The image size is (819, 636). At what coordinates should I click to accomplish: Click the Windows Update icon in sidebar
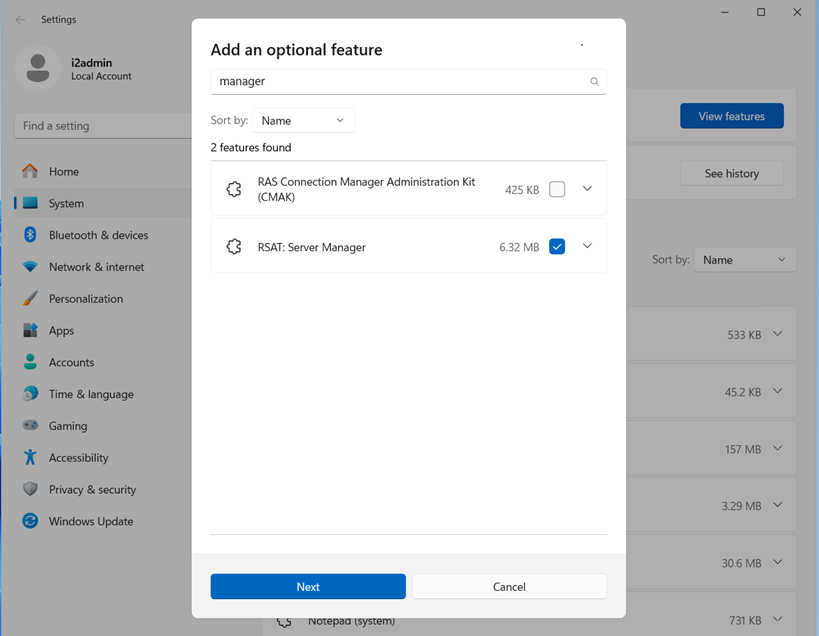pos(30,521)
